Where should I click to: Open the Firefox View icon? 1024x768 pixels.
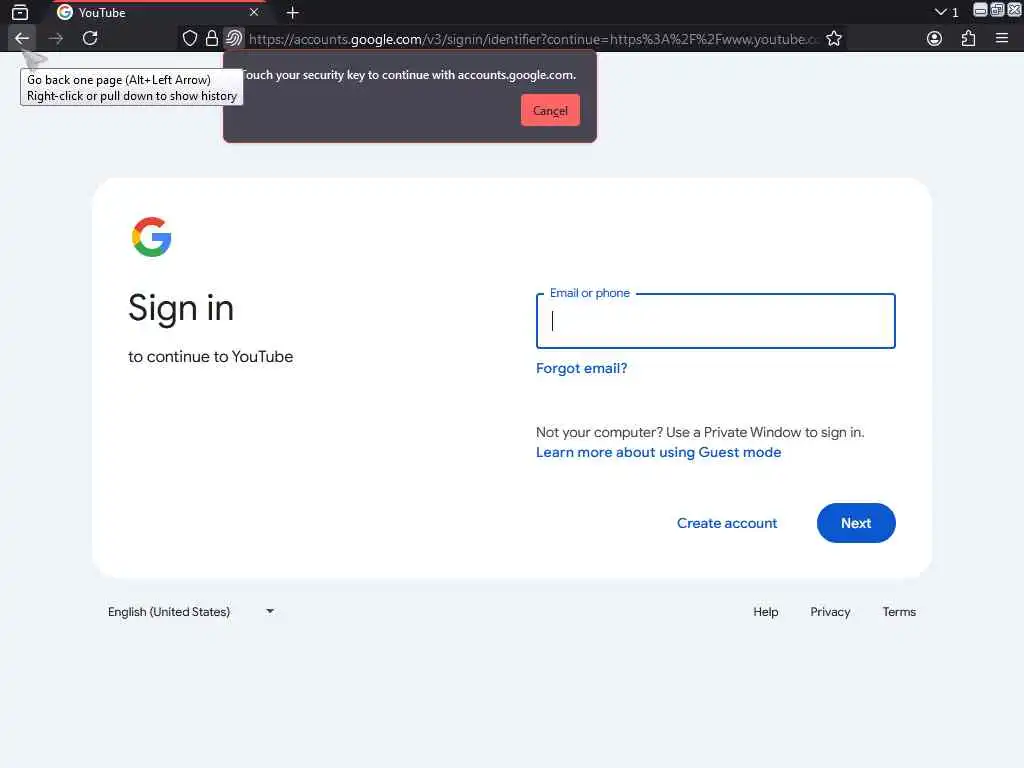[x=20, y=12]
